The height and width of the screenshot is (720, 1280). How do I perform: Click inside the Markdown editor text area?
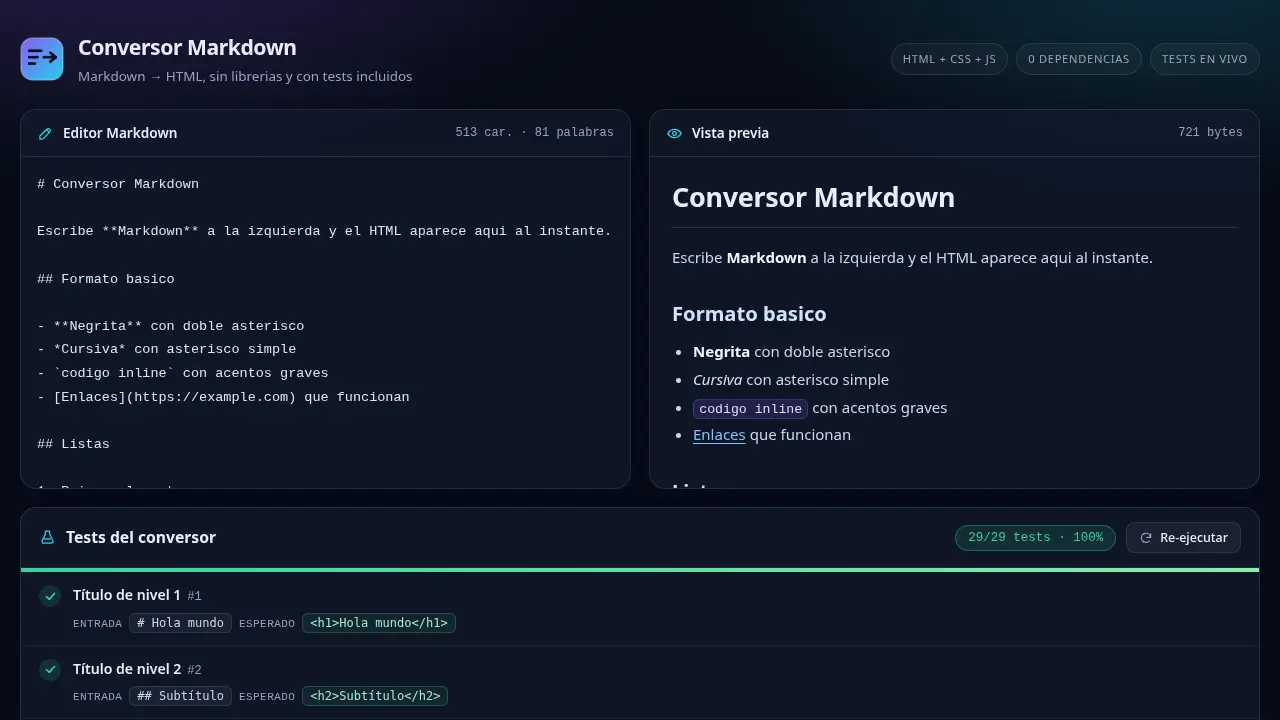325,322
